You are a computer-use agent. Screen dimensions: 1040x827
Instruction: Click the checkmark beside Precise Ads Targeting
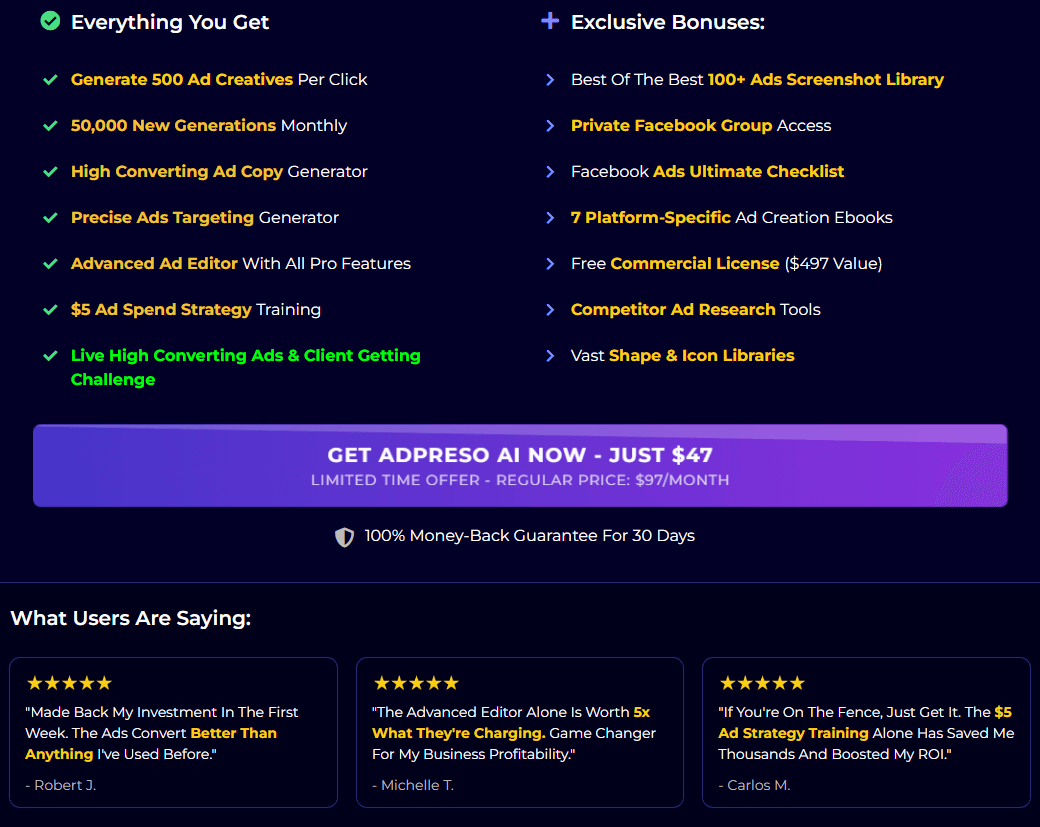click(50, 217)
